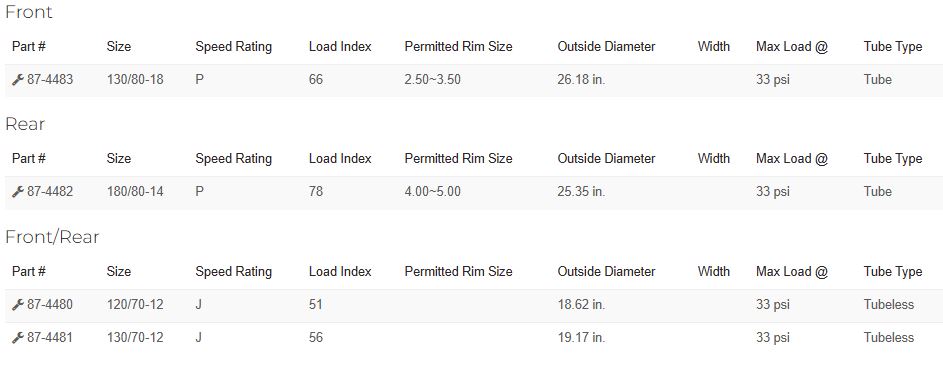Screen dimensions: 943x373
Task: Click the wrench icon beside part 87-4482
Action: 17,192
